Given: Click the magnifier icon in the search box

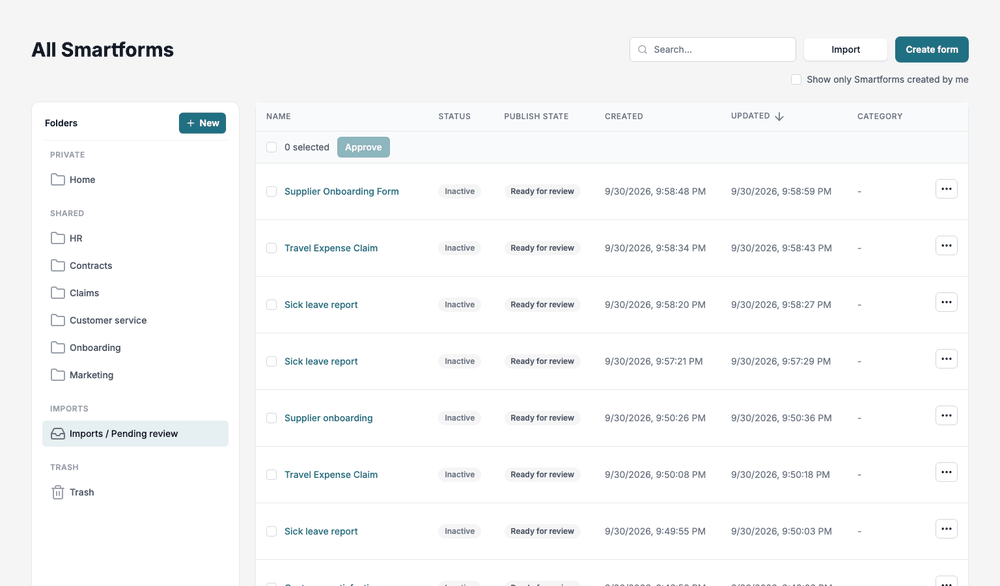Looking at the screenshot, I should click(642, 50).
